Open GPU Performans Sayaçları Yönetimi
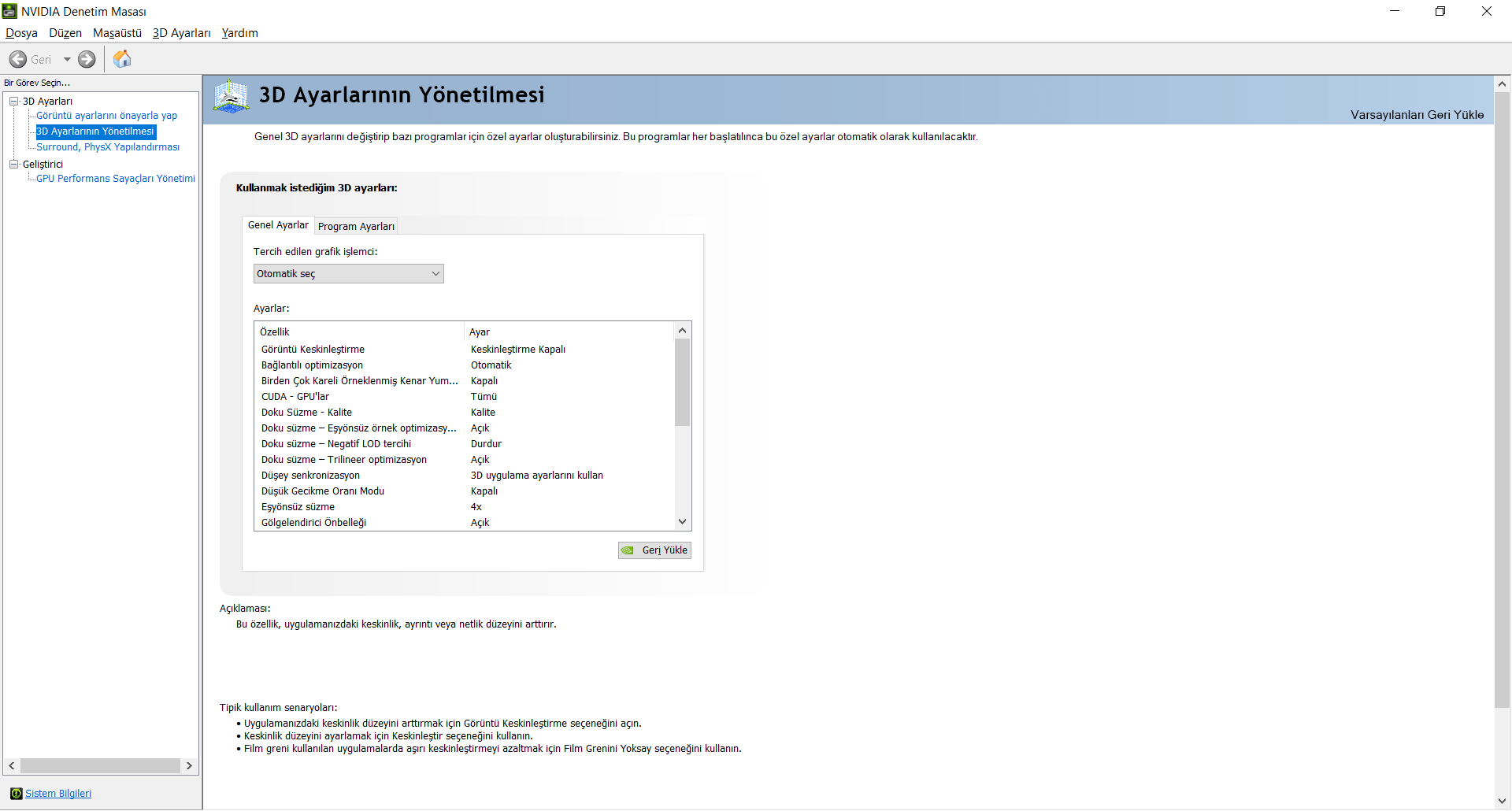This screenshot has height=811, width=1512. pyautogui.click(x=116, y=179)
